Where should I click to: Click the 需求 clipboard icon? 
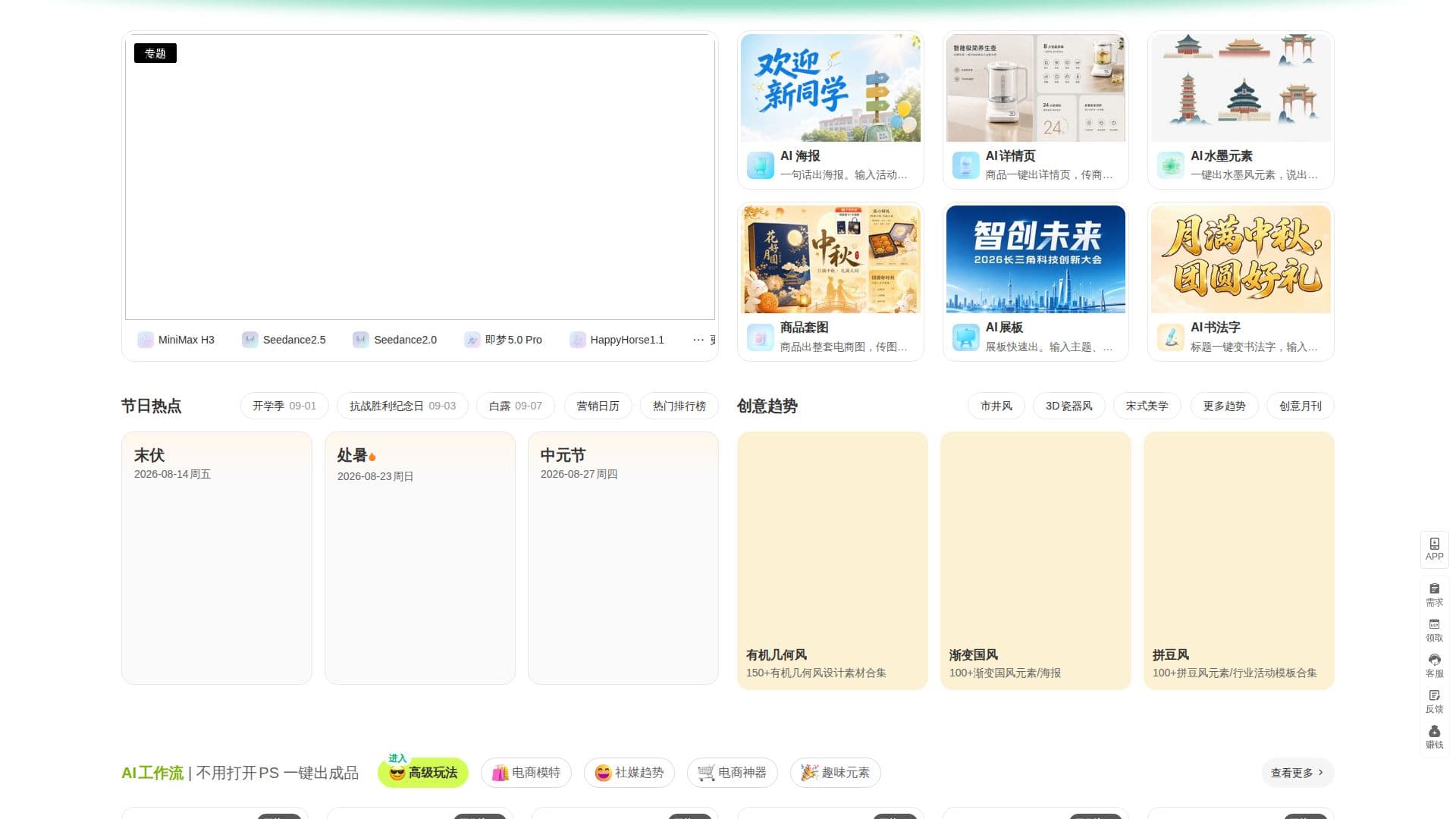coord(1434,588)
